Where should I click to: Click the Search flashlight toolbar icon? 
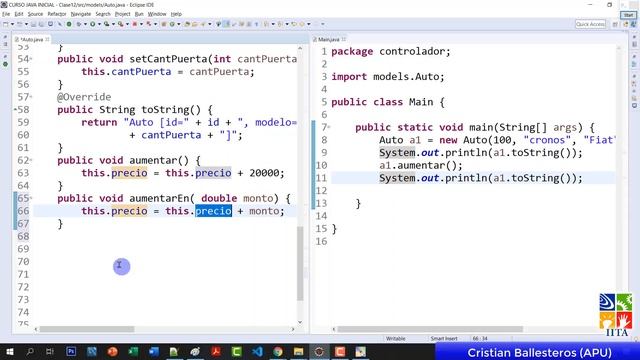[203, 24]
